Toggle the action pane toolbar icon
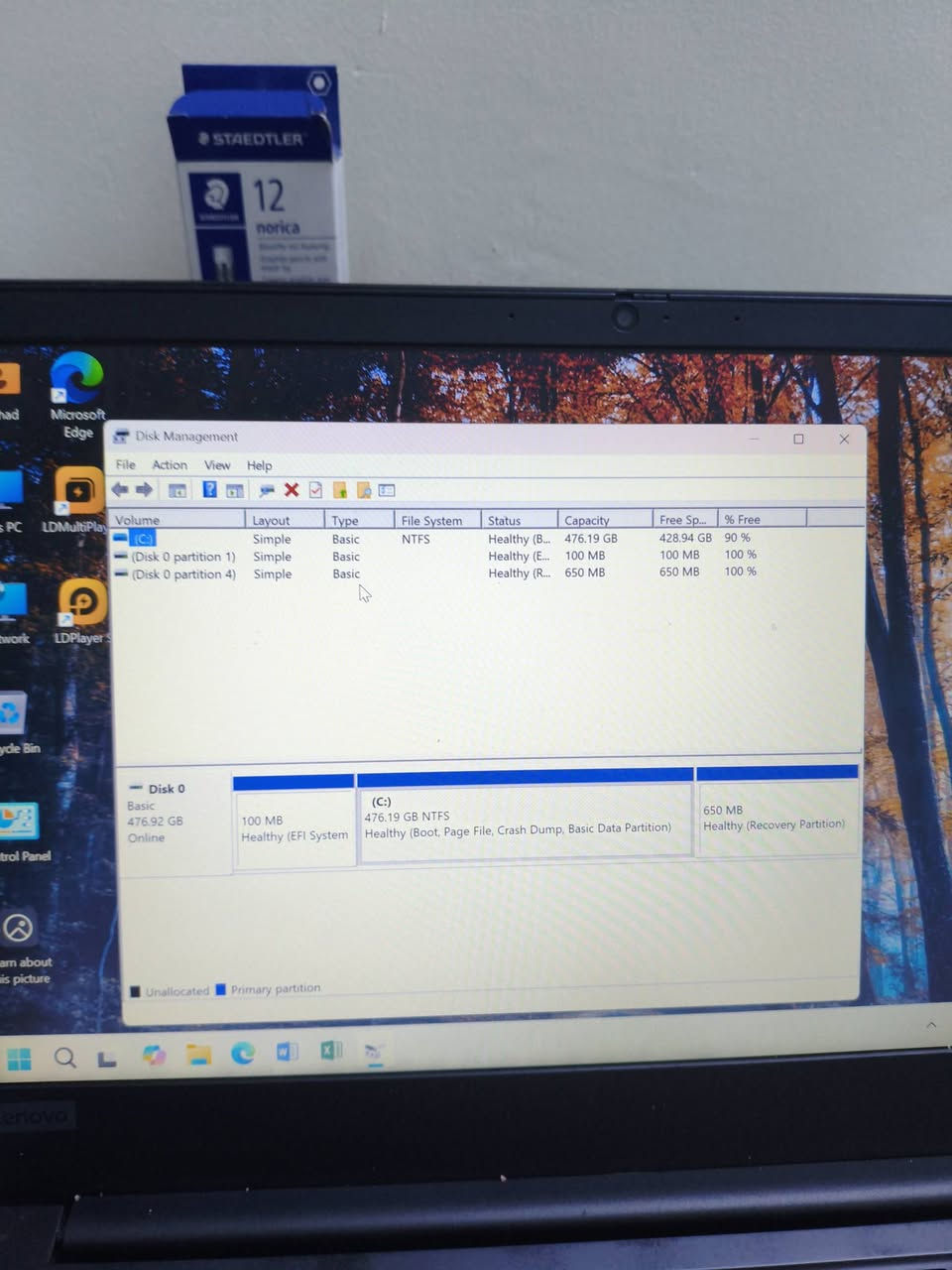 click(235, 490)
